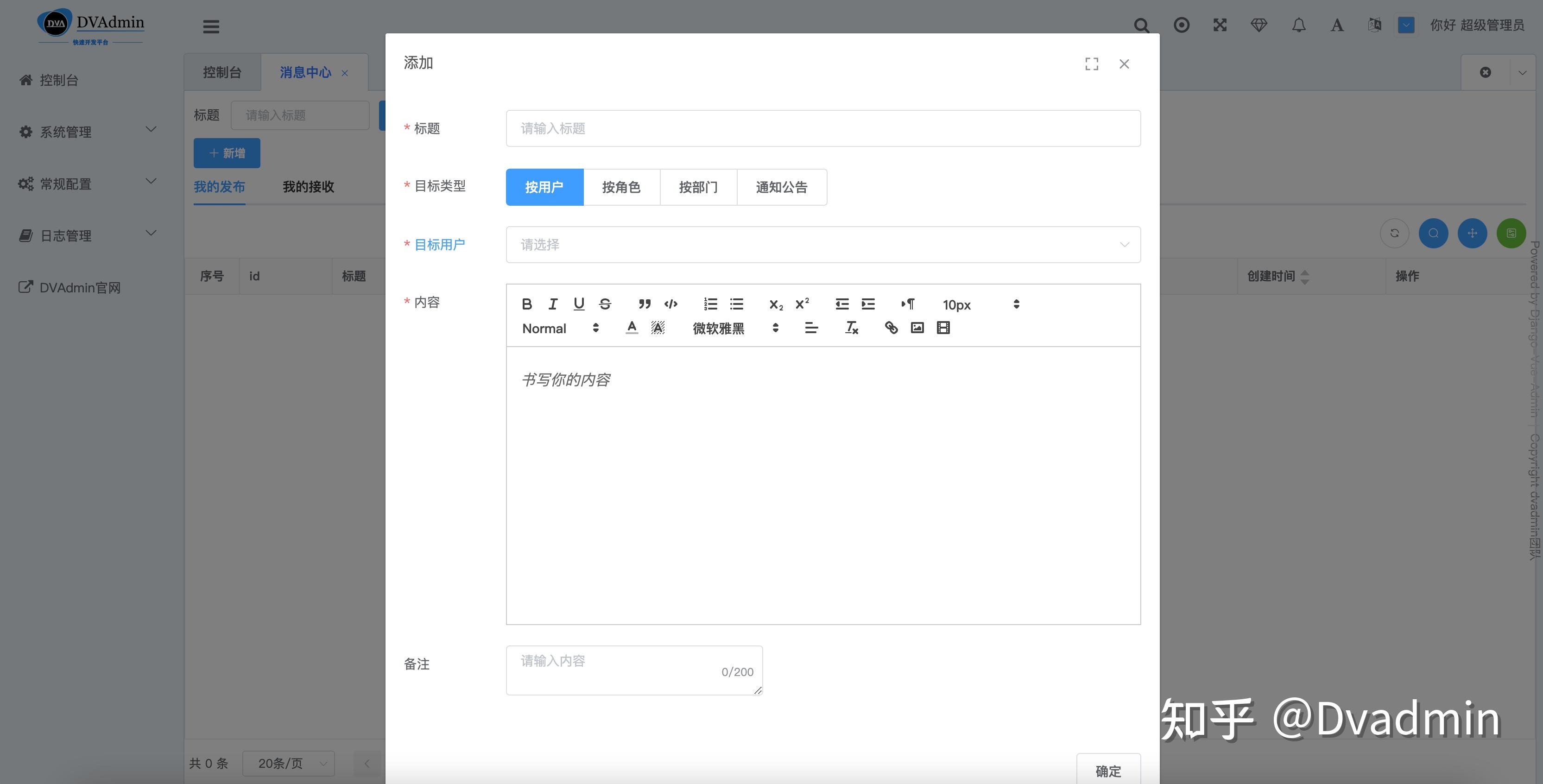Screen dimensions: 1543x784
Task: Pick text color with the A icon
Action: point(632,328)
